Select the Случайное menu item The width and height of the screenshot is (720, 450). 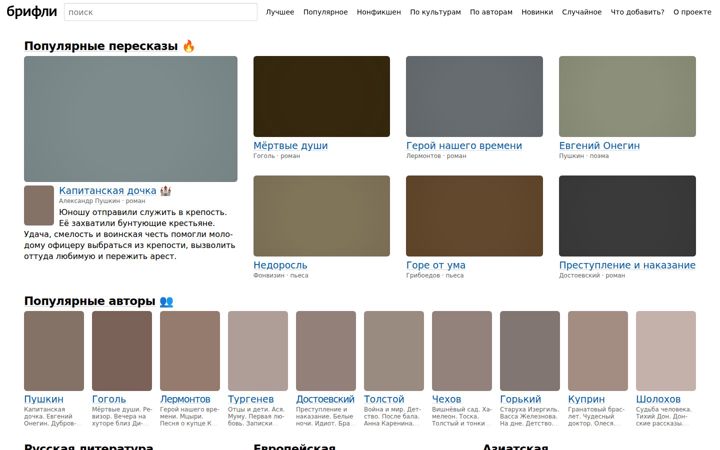[x=581, y=12]
